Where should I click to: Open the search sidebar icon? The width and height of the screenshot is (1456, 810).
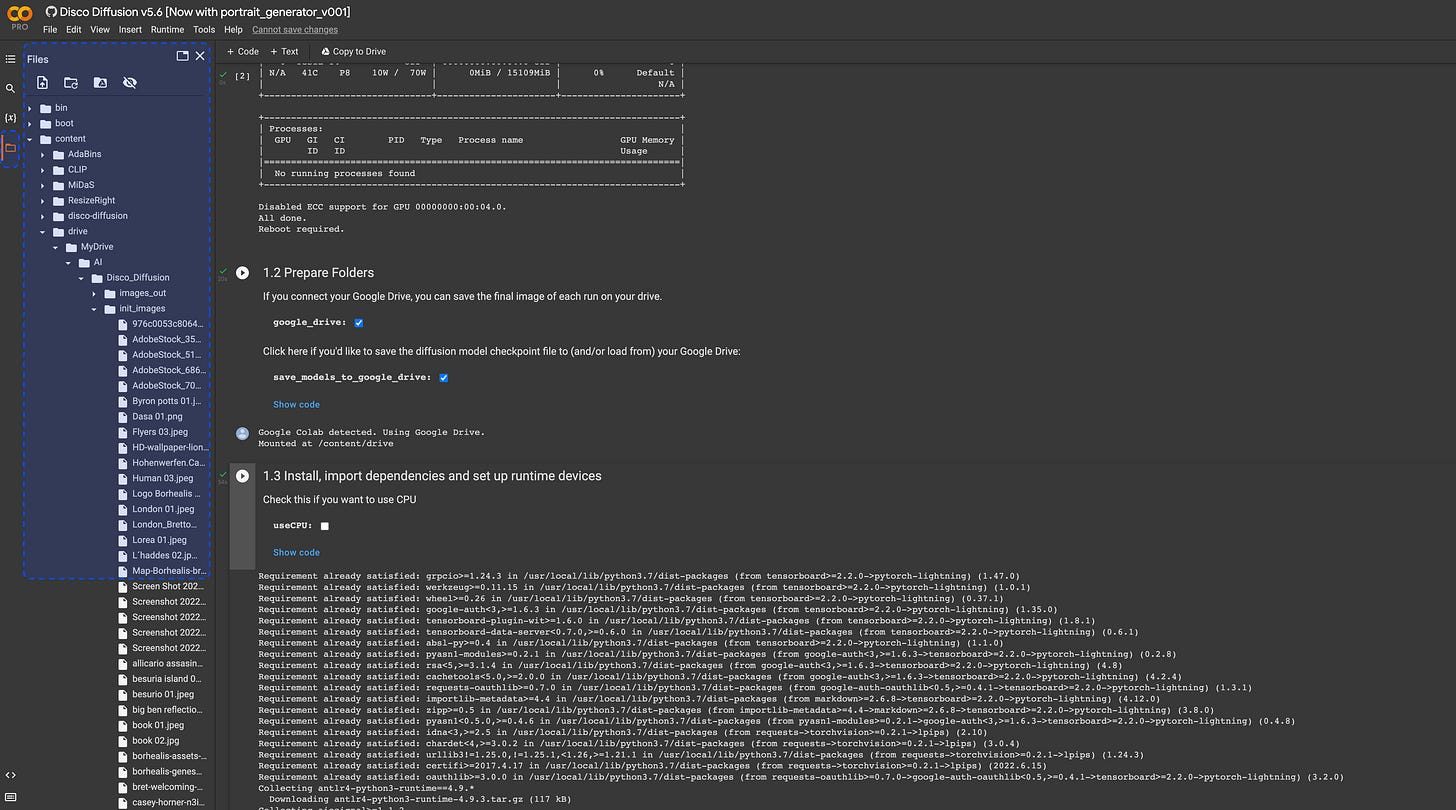11,88
